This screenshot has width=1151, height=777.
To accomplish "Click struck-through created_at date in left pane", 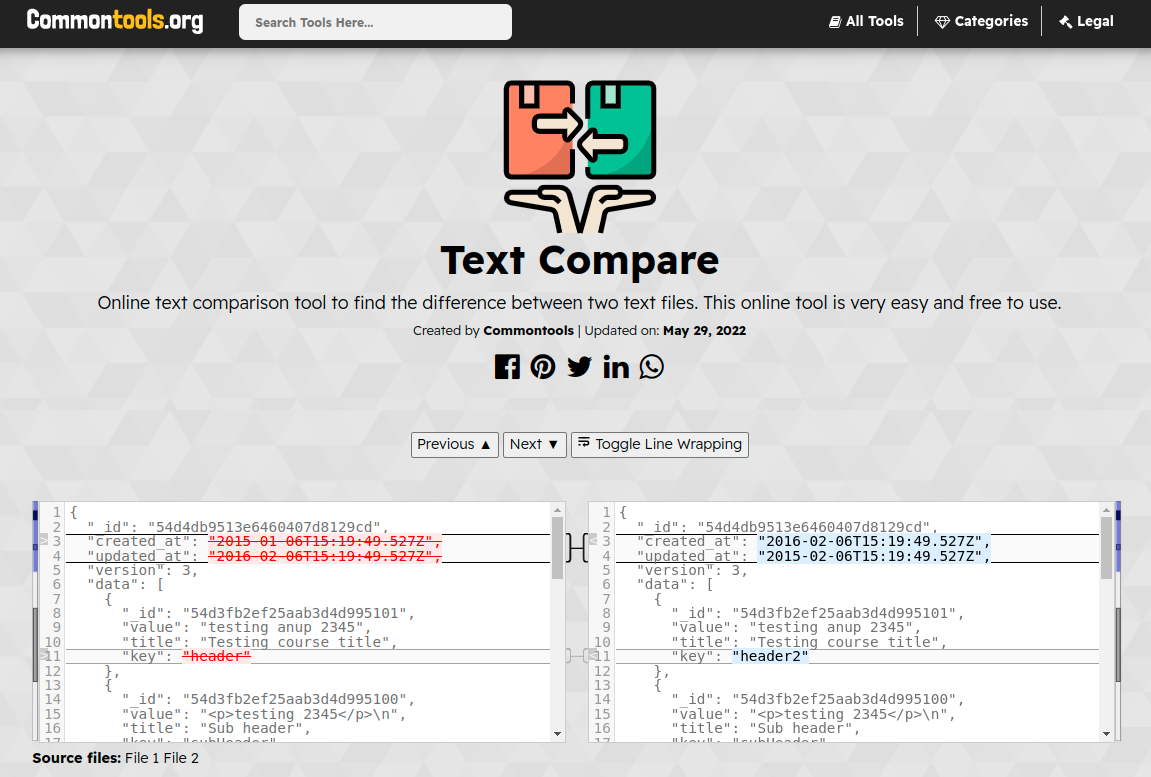I will click(x=325, y=541).
